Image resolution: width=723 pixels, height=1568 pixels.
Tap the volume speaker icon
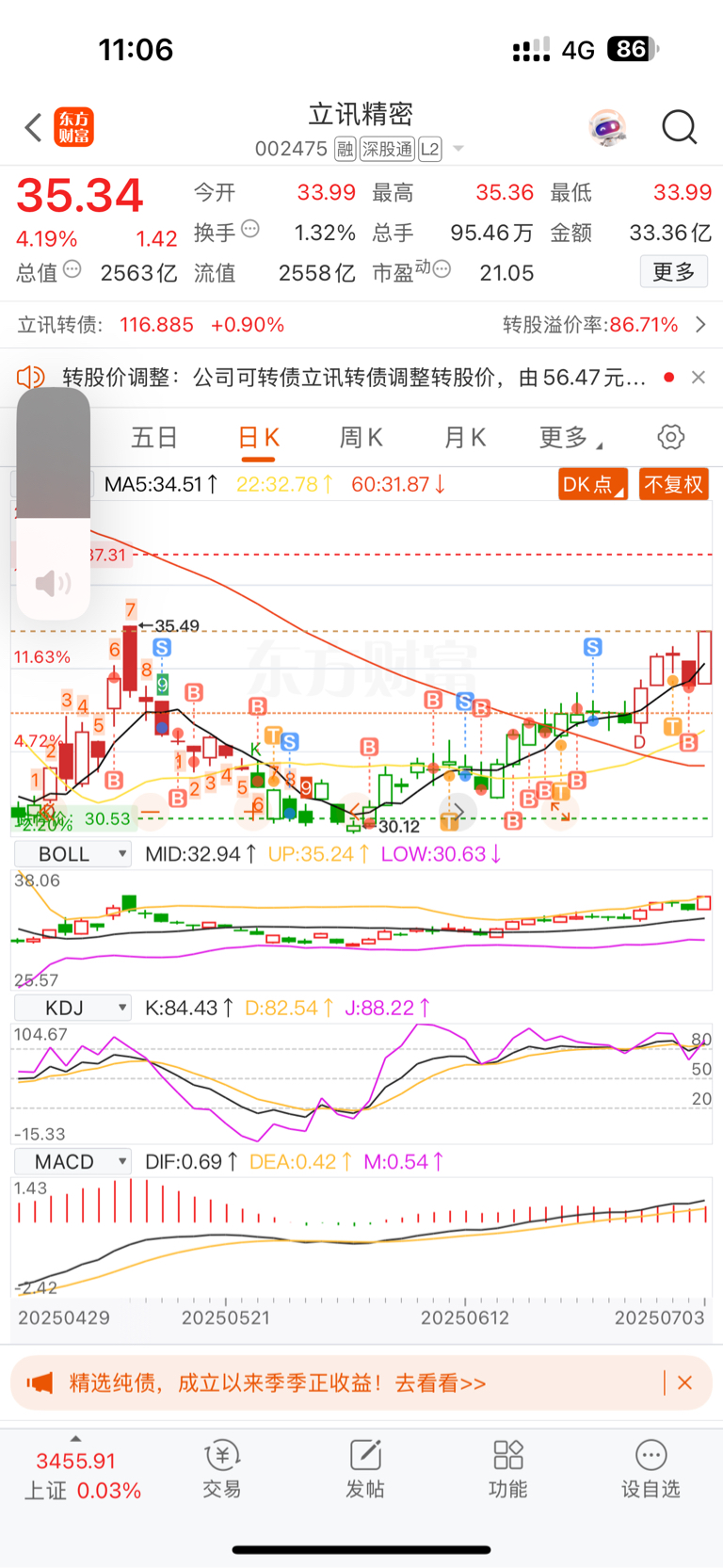tap(53, 583)
